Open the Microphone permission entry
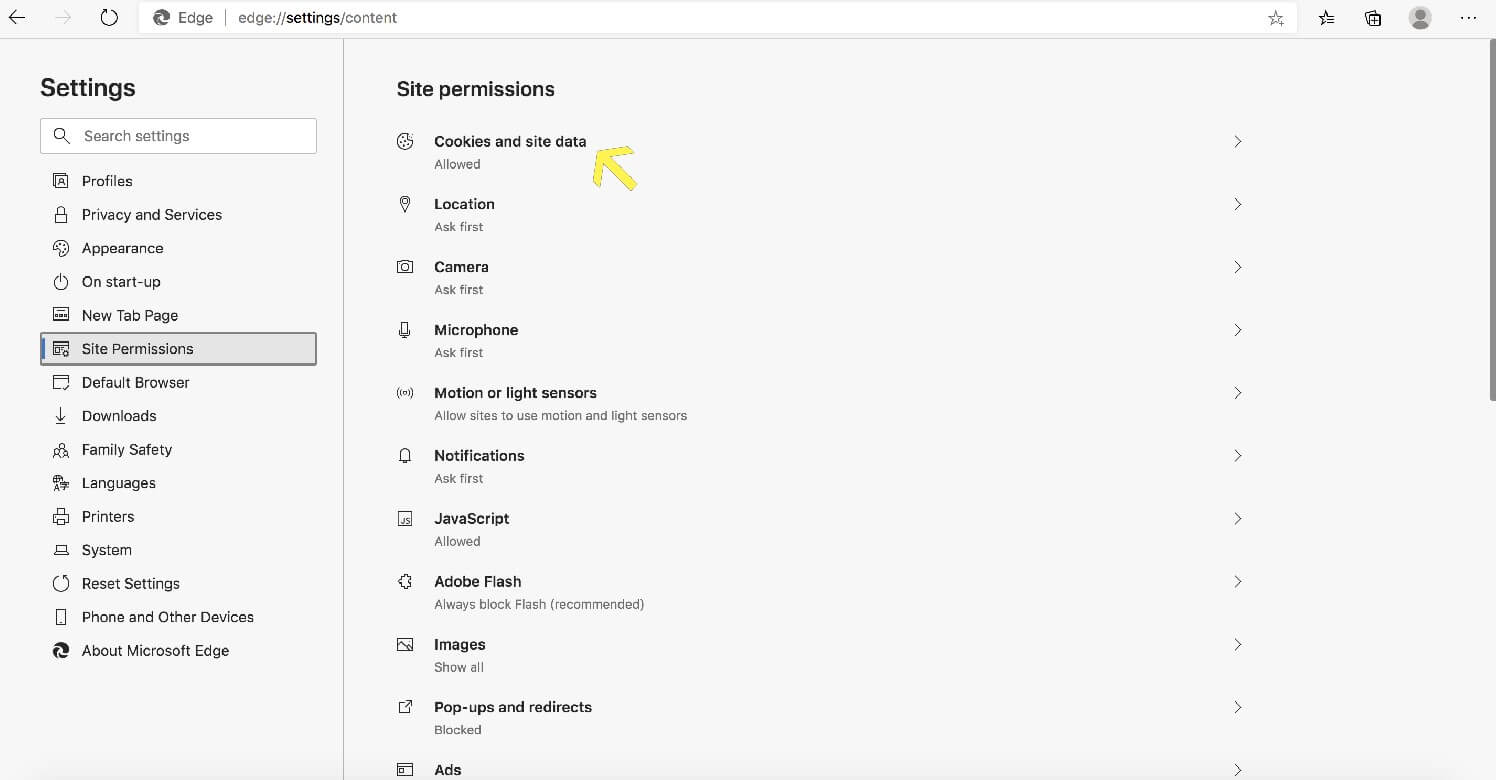Screen dimensions: 1496x780 click(476, 330)
